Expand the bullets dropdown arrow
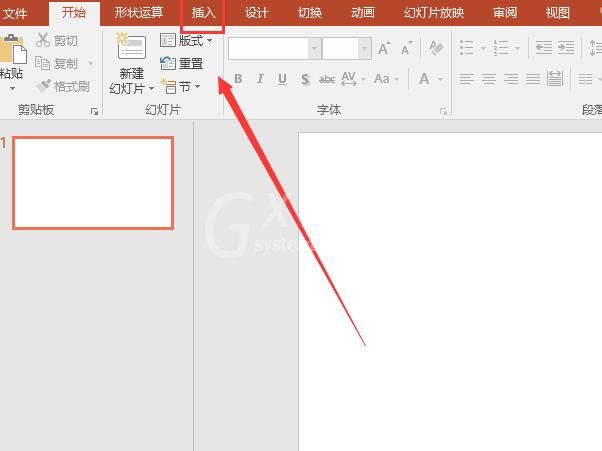 (x=483, y=48)
